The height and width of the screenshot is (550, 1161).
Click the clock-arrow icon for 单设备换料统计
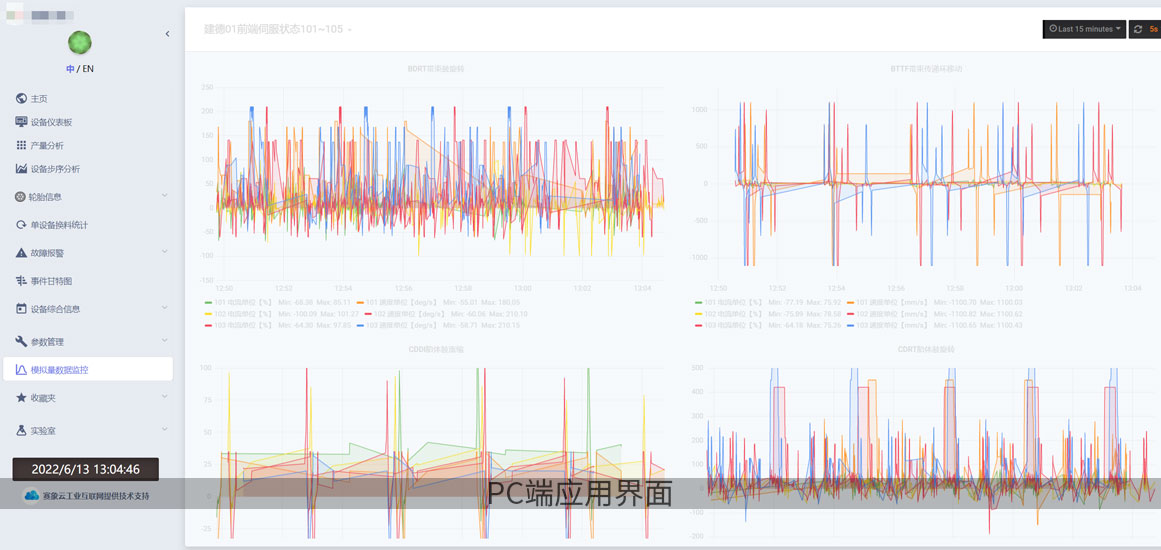click(x=21, y=225)
